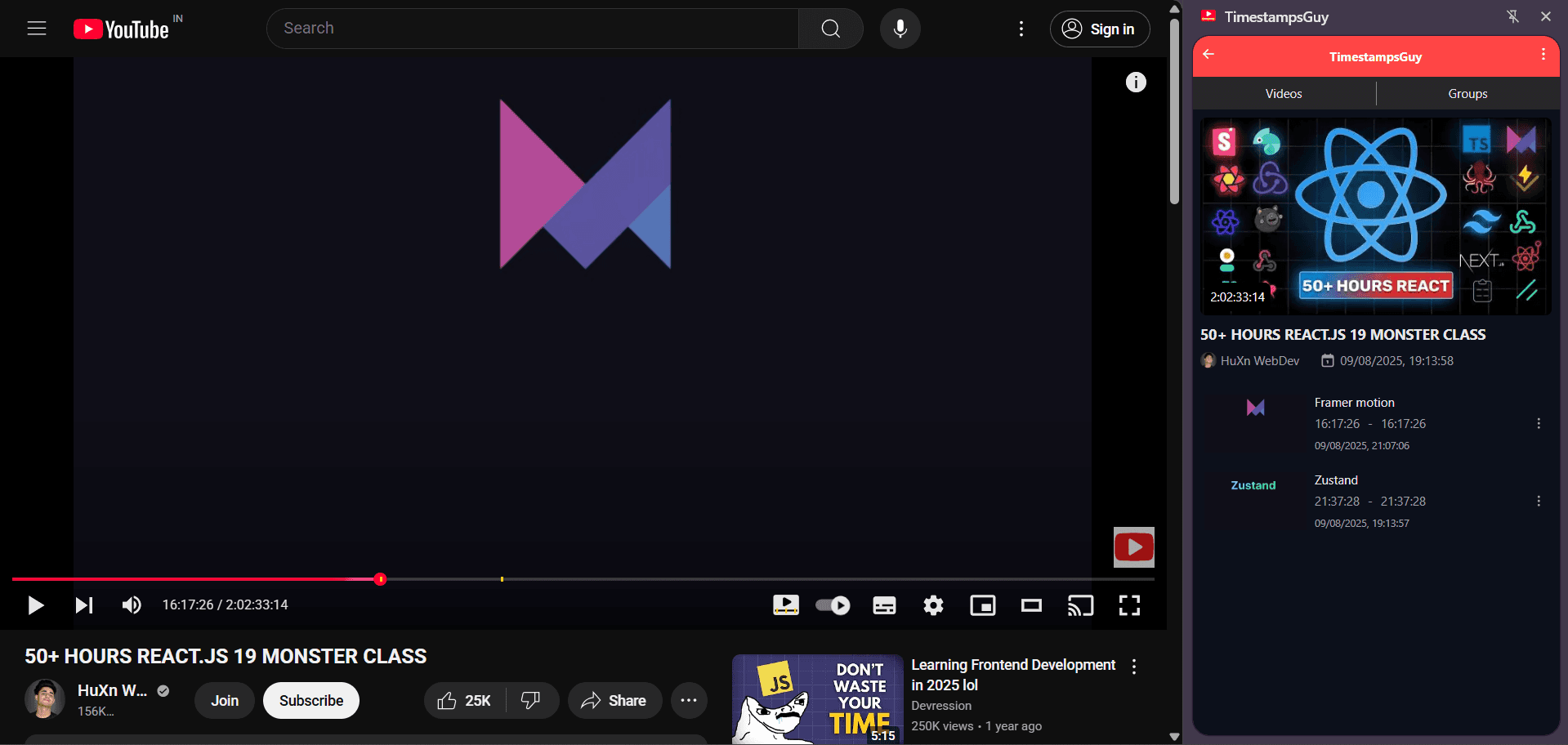This screenshot has height=745, width=1568.
Task: Click the TimestampsGuy back arrow
Action: pos(1208,55)
